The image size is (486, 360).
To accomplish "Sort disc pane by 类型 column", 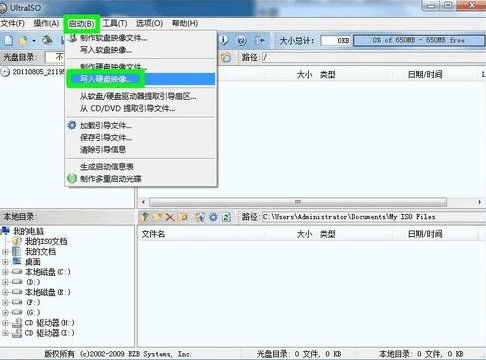I will (x=327, y=74).
